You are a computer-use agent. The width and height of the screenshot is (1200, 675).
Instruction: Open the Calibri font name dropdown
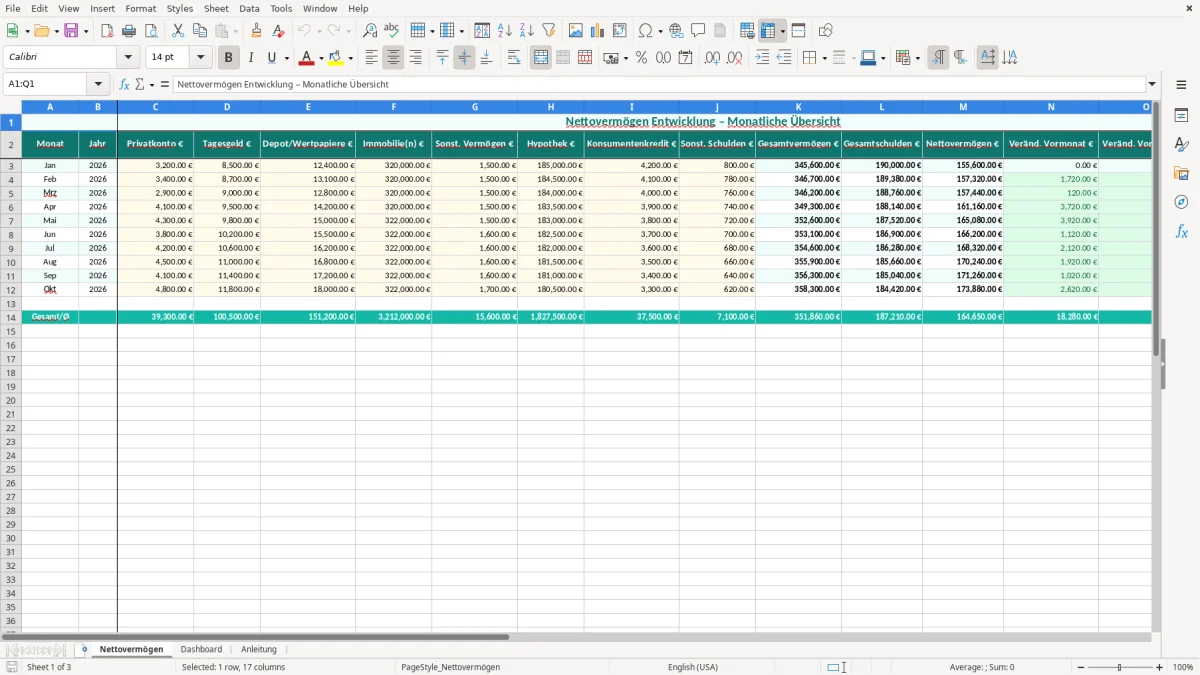pos(128,58)
